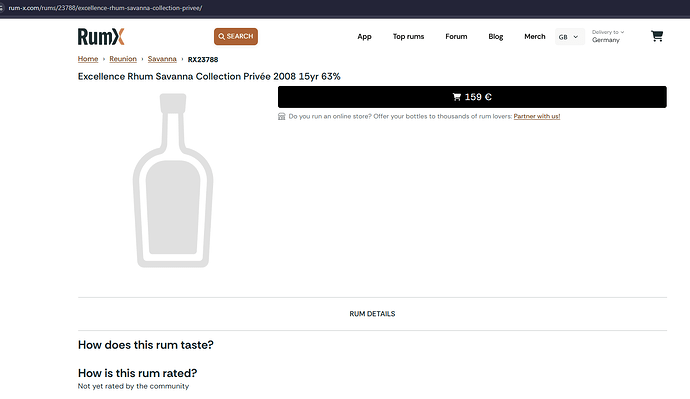Click the bottle placeholder image

click(x=173, y=180)
